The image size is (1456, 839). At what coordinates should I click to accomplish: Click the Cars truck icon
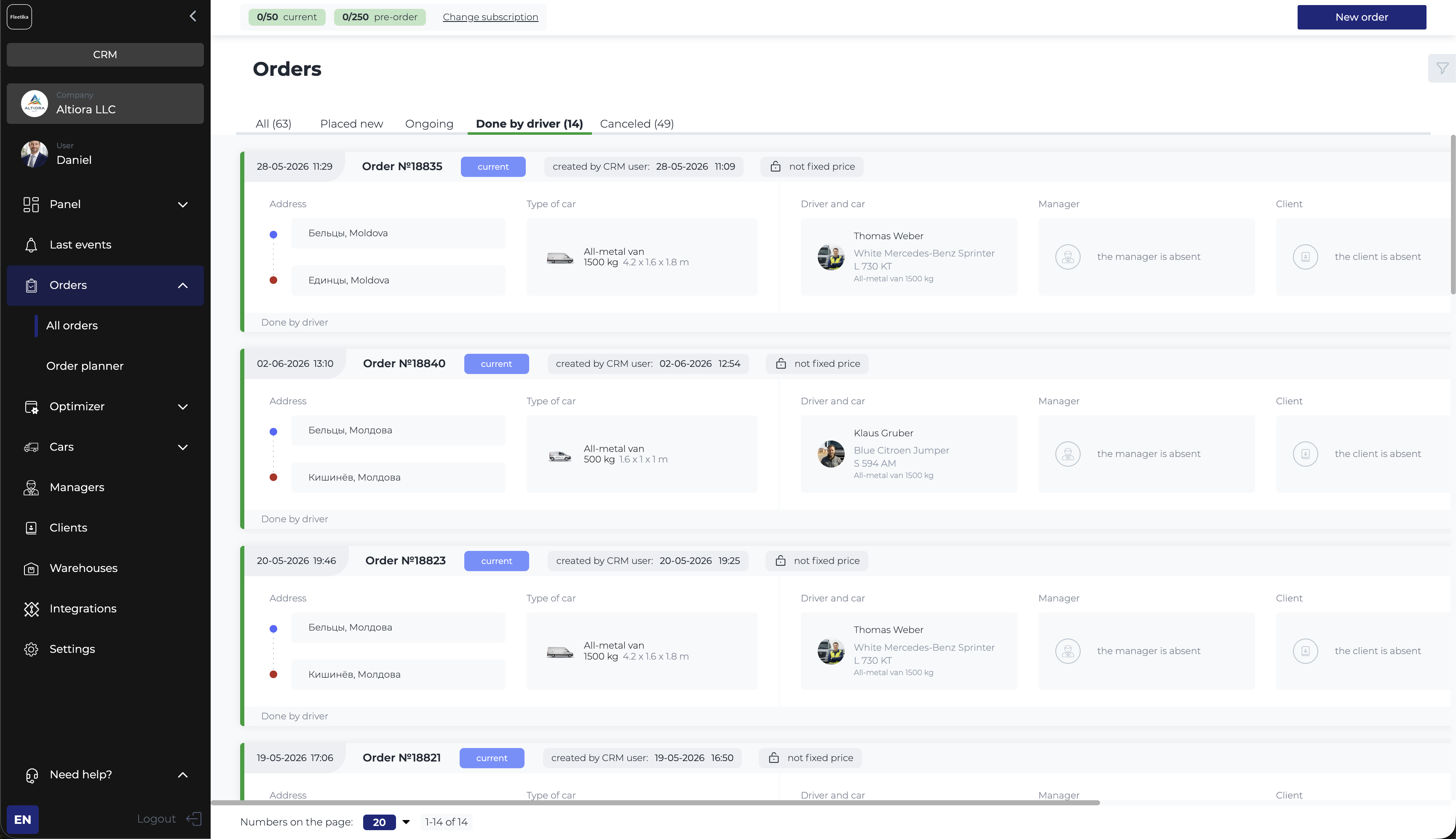point(31,447)
